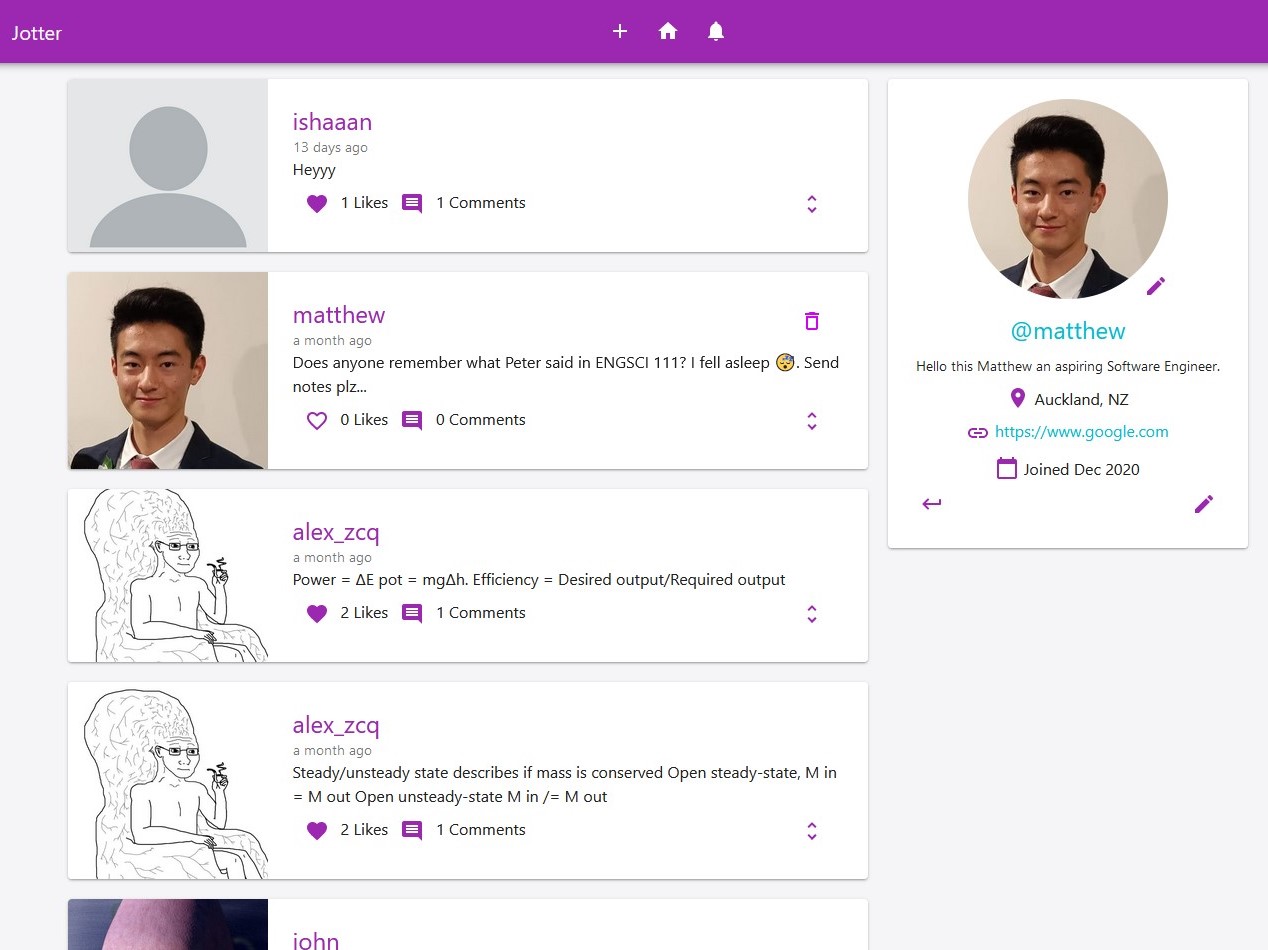Open the notifications bell
This screenshot has width=1268, height=950.
pyautogui.click(x=716, y=31)
